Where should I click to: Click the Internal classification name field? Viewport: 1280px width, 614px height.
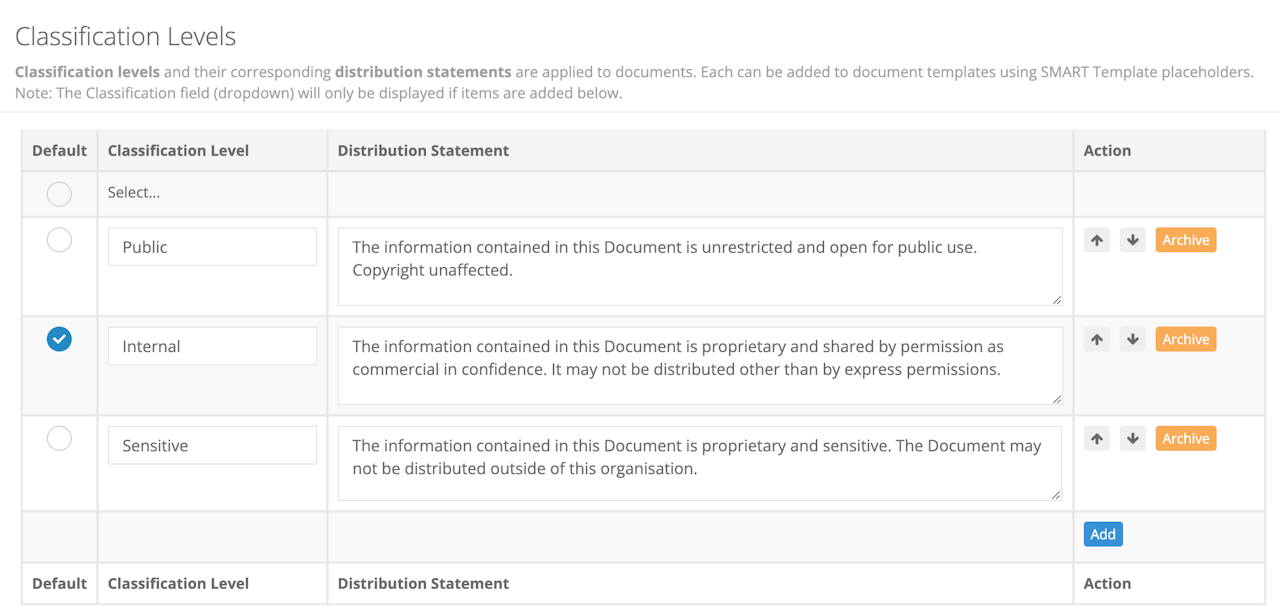(212, 346)
